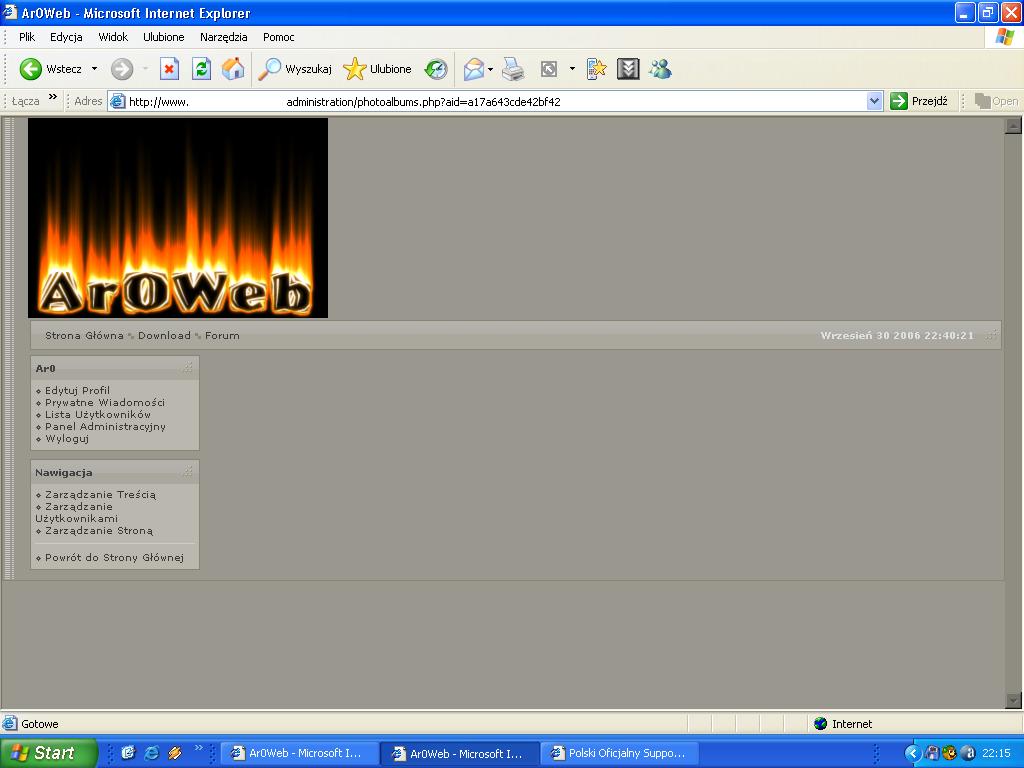Open Zarządzanie Użytkownikami link
This screenshot has width=1024, height=768.
(76, 513)
